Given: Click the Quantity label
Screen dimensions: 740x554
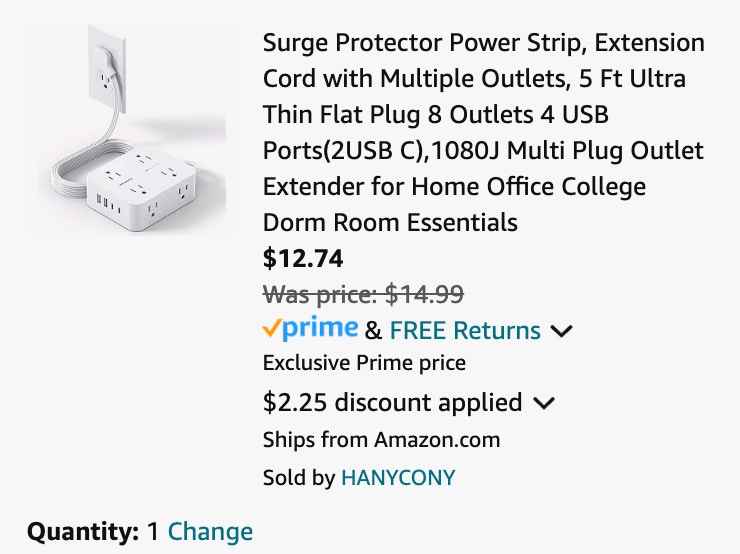Looking at the screenshot, I should point(83,532).
